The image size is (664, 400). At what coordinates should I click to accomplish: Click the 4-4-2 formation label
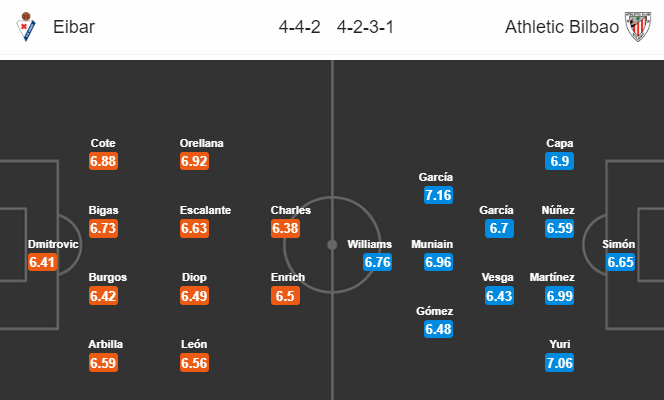click(x=299, y=27)
